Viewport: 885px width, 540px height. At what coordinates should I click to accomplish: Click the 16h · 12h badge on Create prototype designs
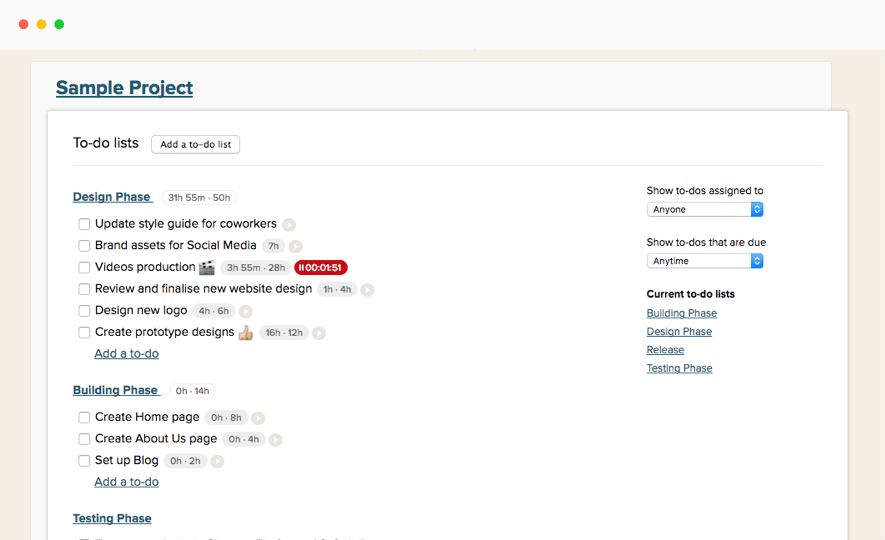pyautogui.click(x=284, y=333)
